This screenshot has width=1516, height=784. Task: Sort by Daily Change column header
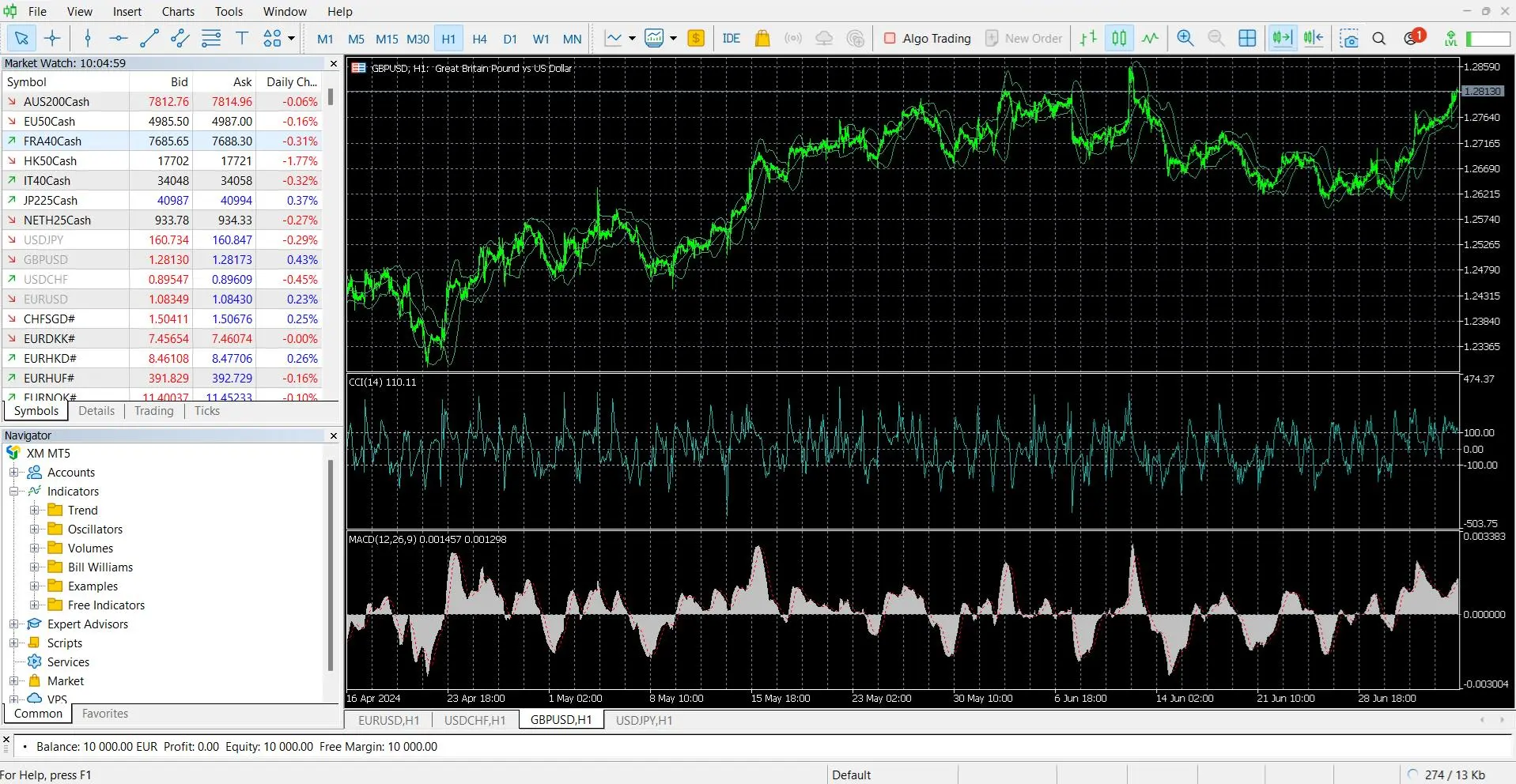(x=289, y=82)
